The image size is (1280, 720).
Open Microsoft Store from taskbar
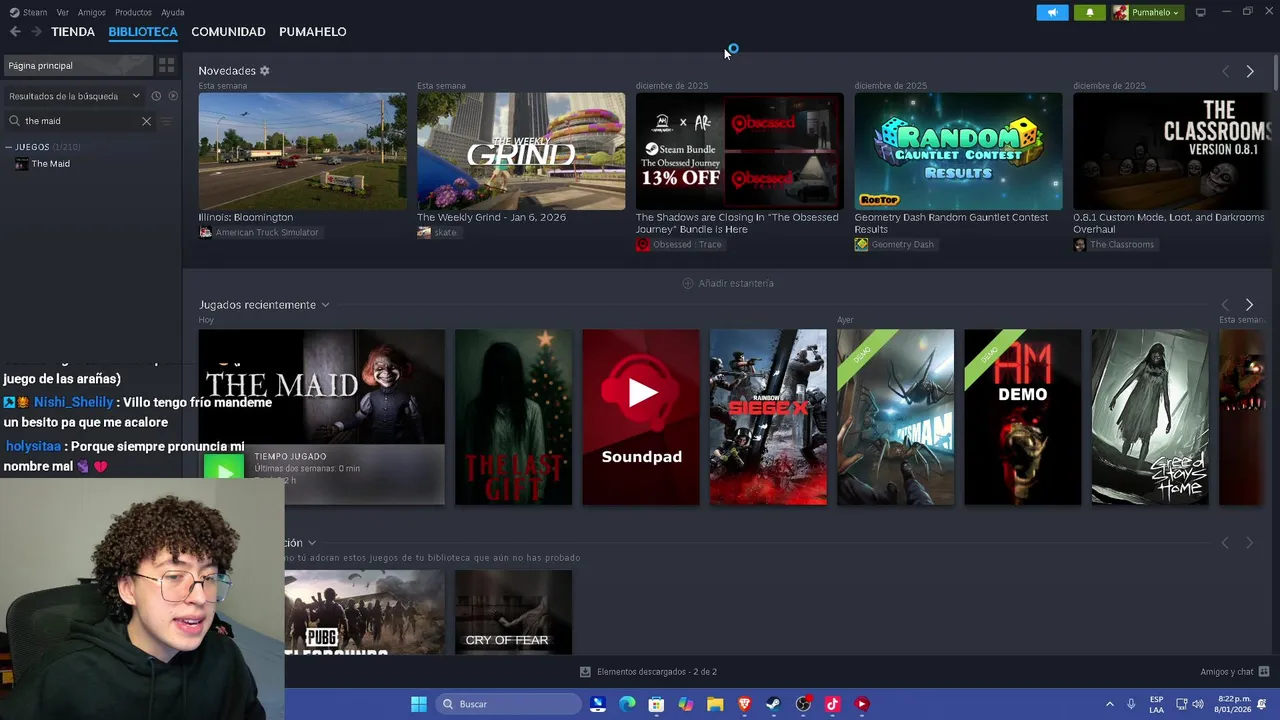(656, 704)
